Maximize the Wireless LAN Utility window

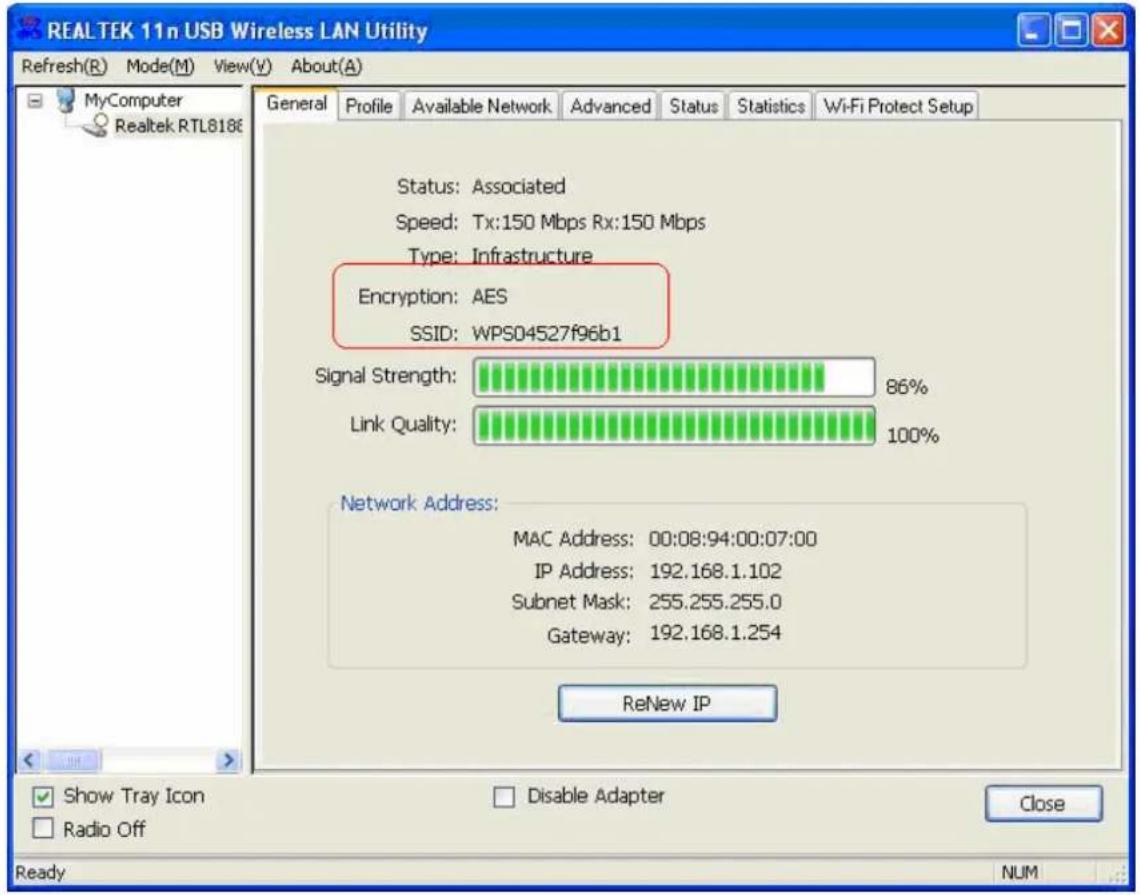click(1071, 31)
